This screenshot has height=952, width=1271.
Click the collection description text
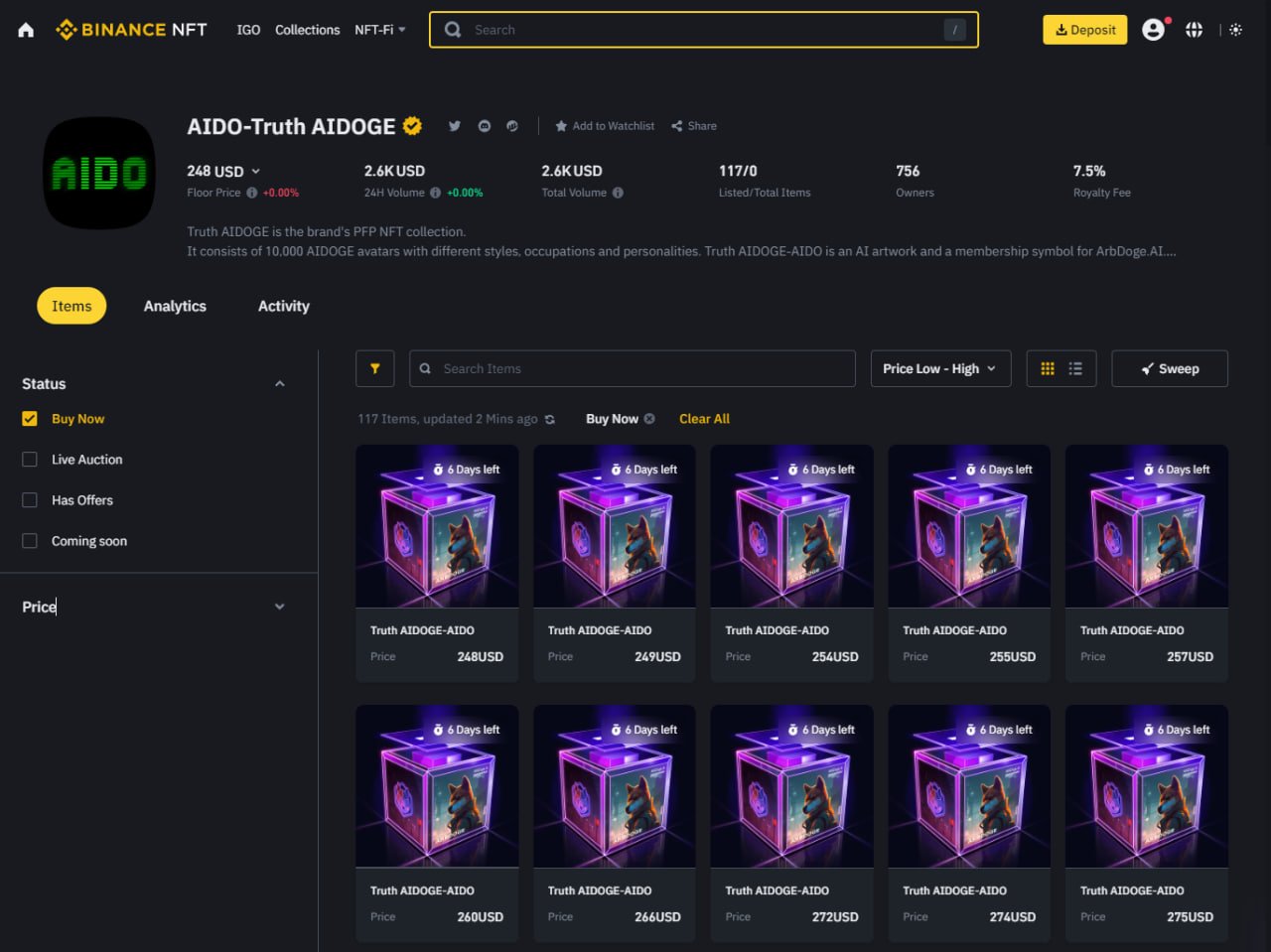681,241
